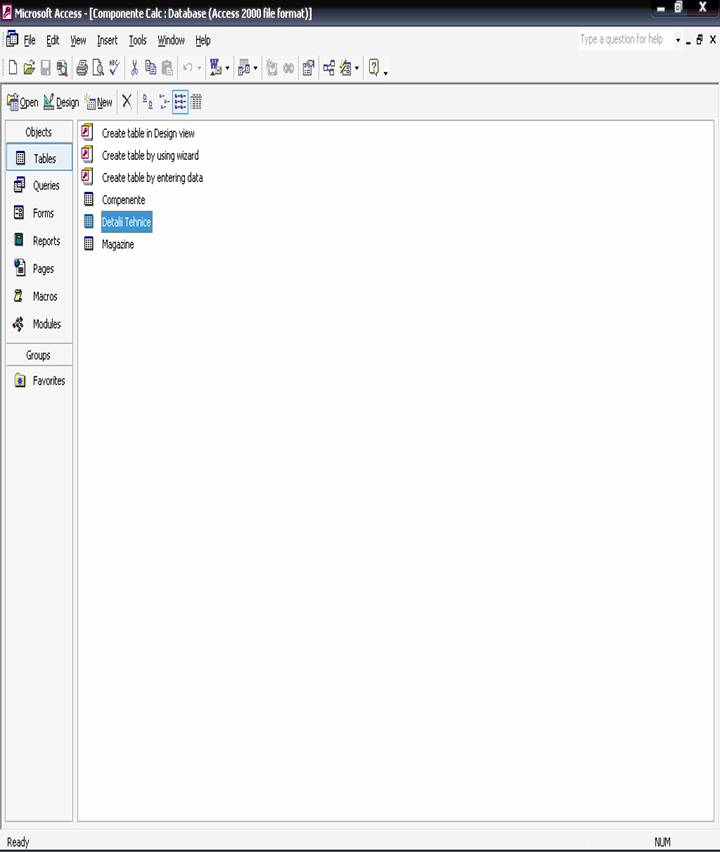Open the Insert menu
This screenshot has width=720, height=852.
pos(107,40)
